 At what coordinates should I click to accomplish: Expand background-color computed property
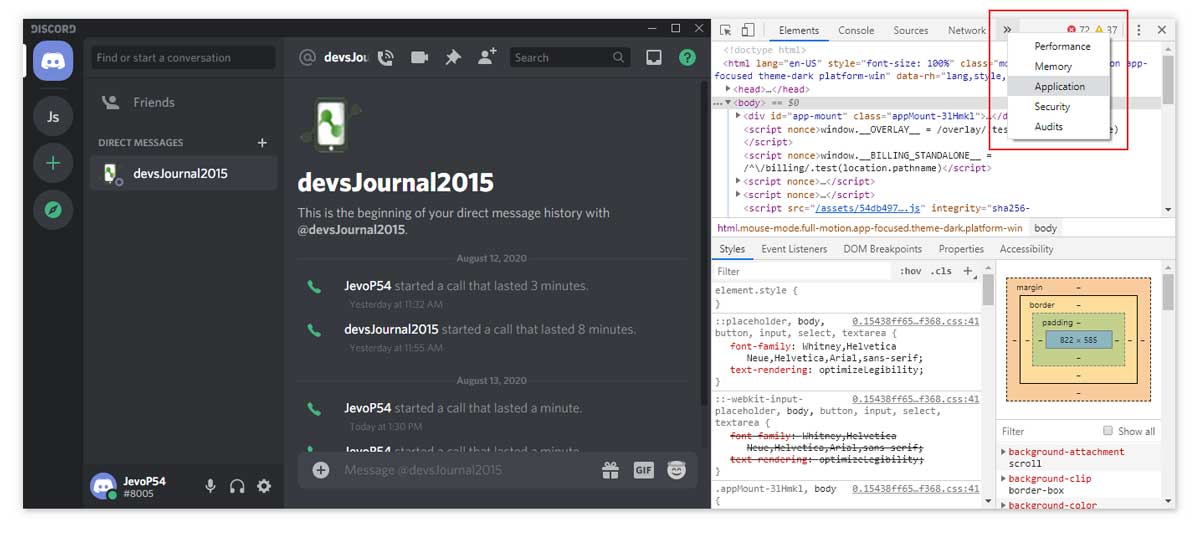click(1003, 505)
